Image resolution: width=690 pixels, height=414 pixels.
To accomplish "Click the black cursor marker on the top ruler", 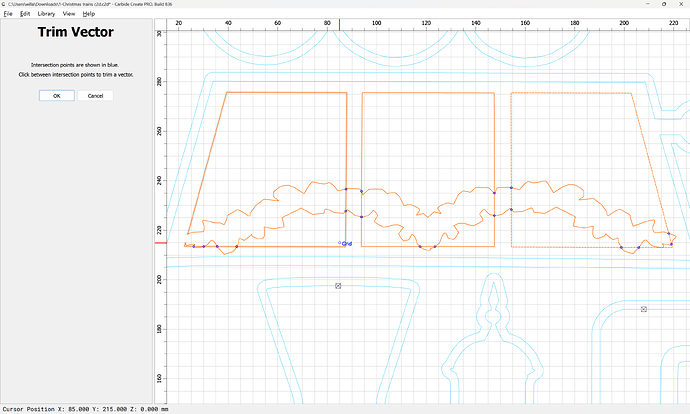I will (x=339, y=22).
